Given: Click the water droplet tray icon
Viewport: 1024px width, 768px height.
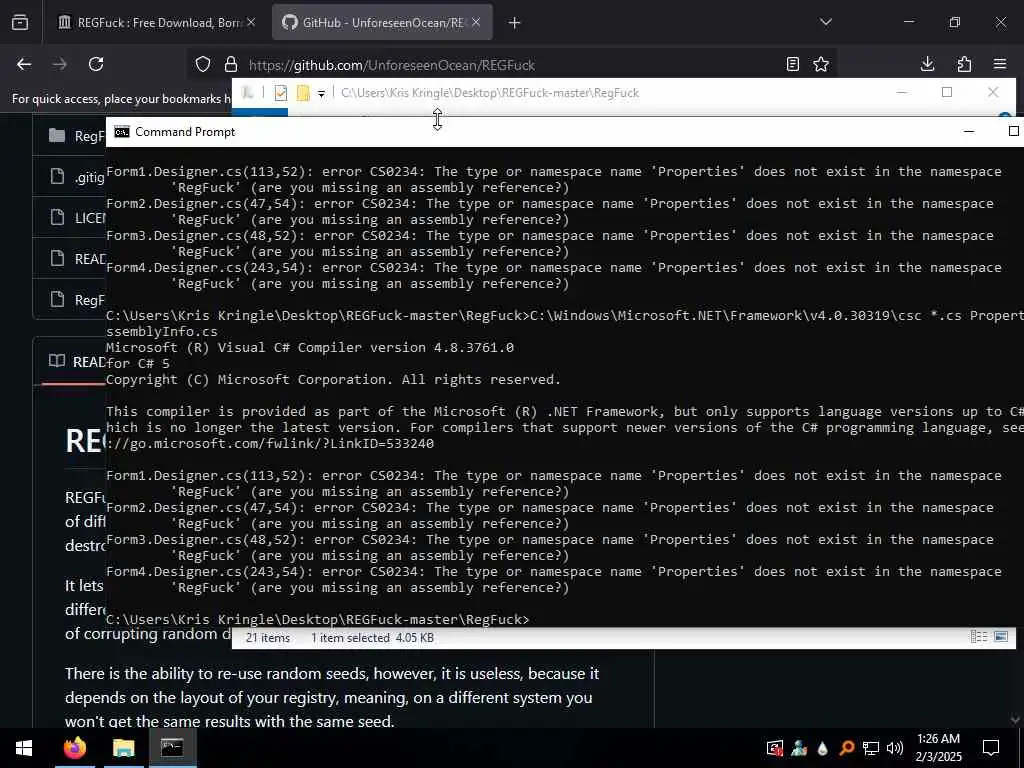Looking at the screenshot, I should click(x=822, y=748).
